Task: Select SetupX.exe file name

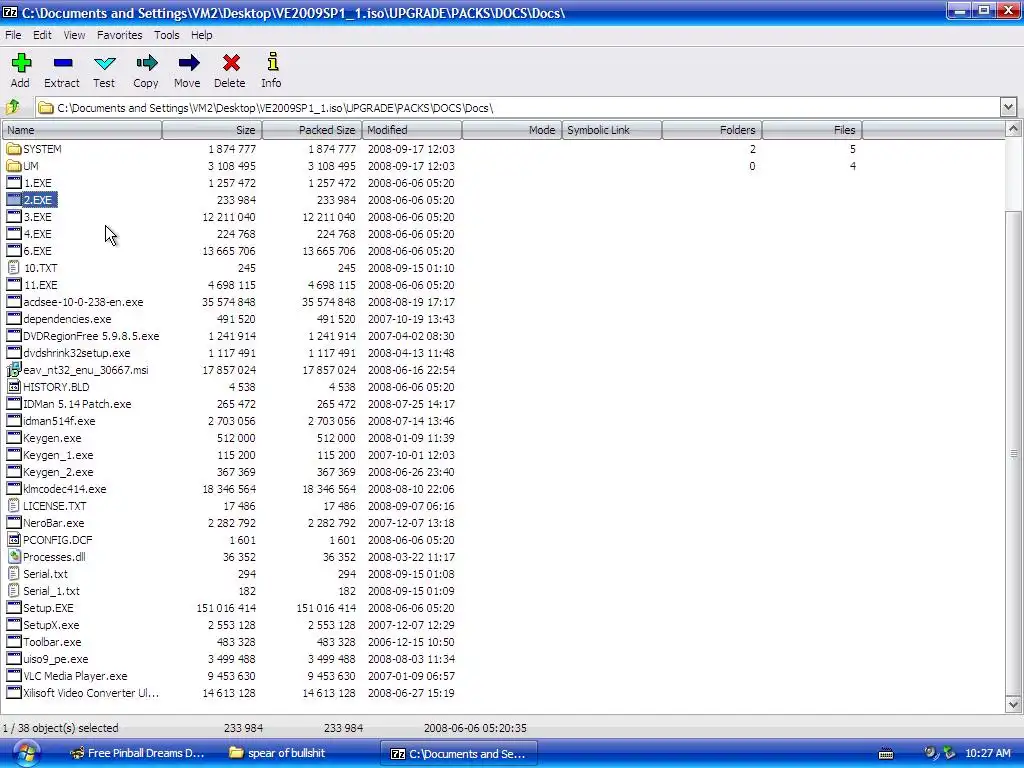Action: pos(51,624)
